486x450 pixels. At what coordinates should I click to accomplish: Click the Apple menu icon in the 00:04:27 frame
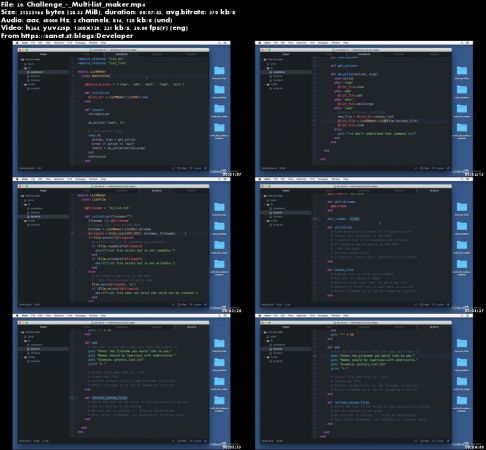click(259, 179)
